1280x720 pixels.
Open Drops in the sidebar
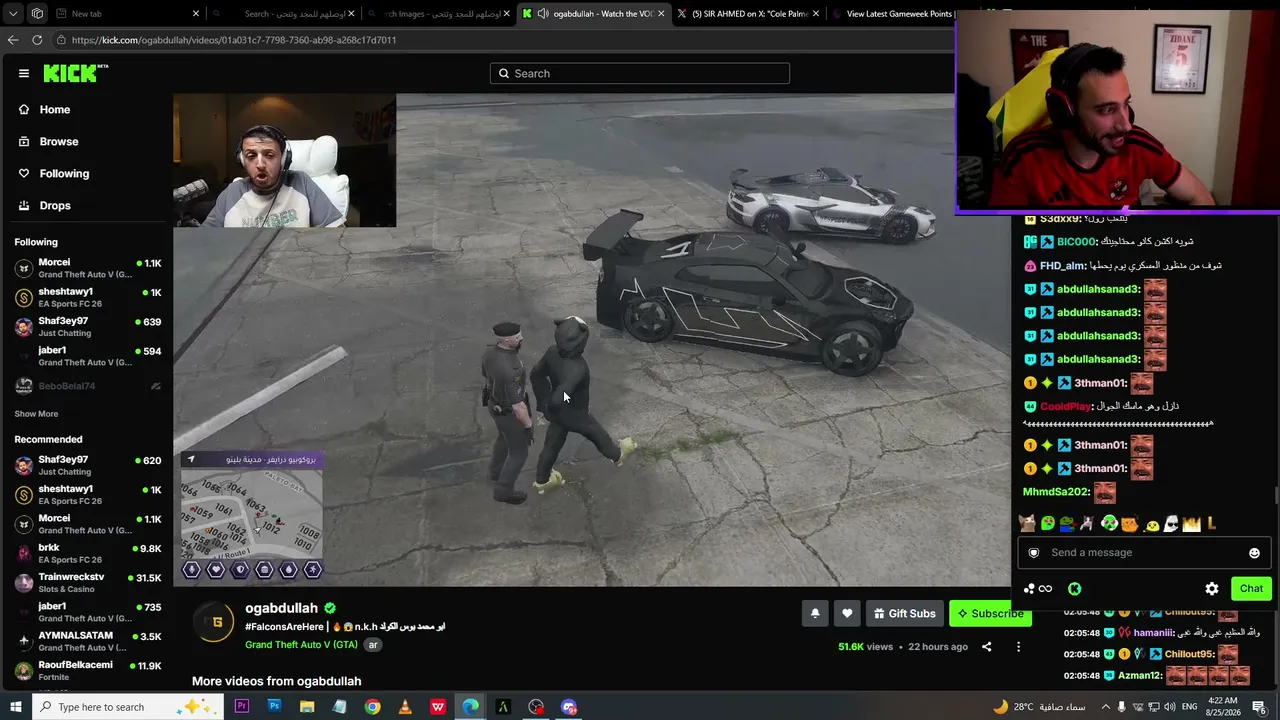pyautogui.click(x=55, y=205)
